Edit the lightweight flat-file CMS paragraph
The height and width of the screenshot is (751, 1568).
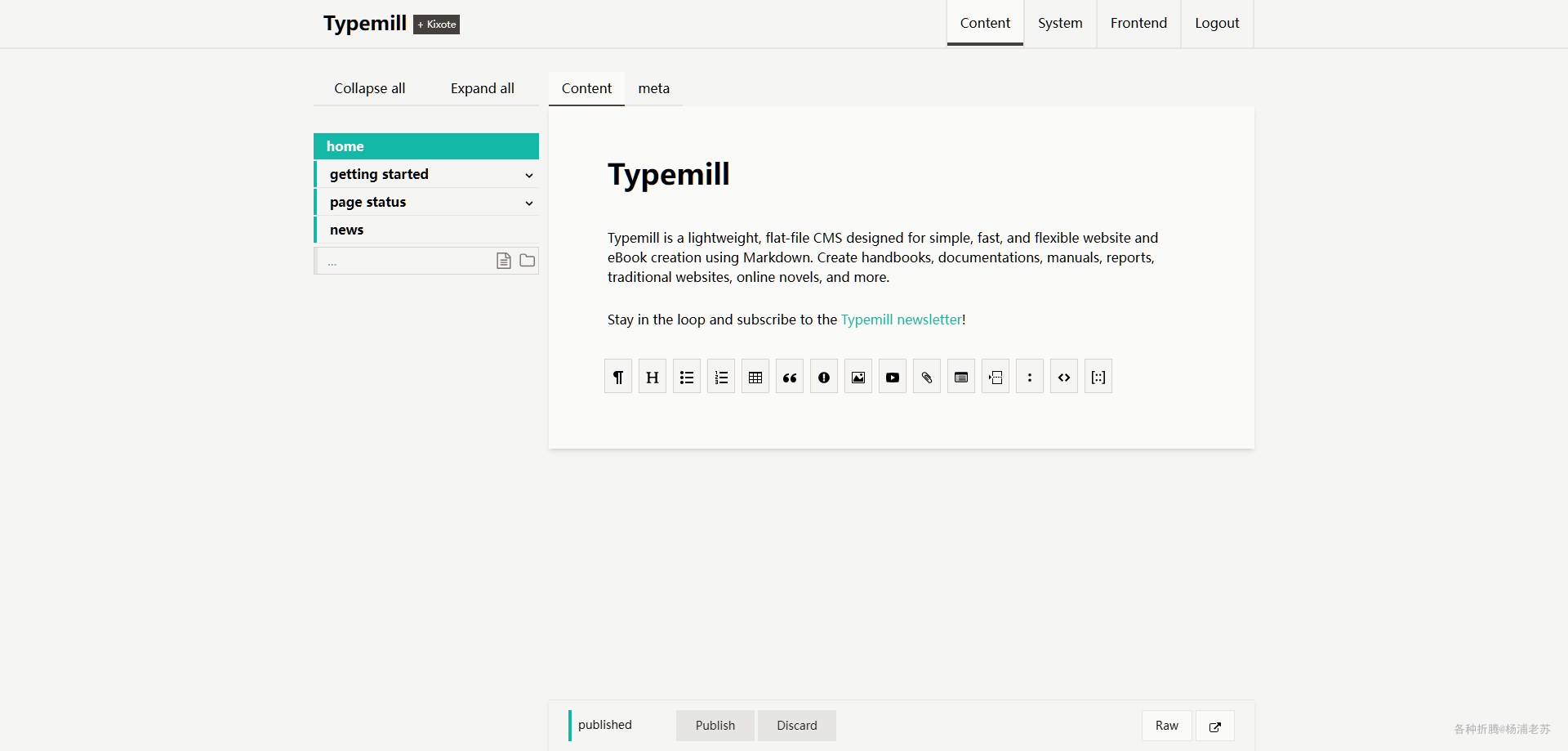pyautogui.click(x=883, y=257)
